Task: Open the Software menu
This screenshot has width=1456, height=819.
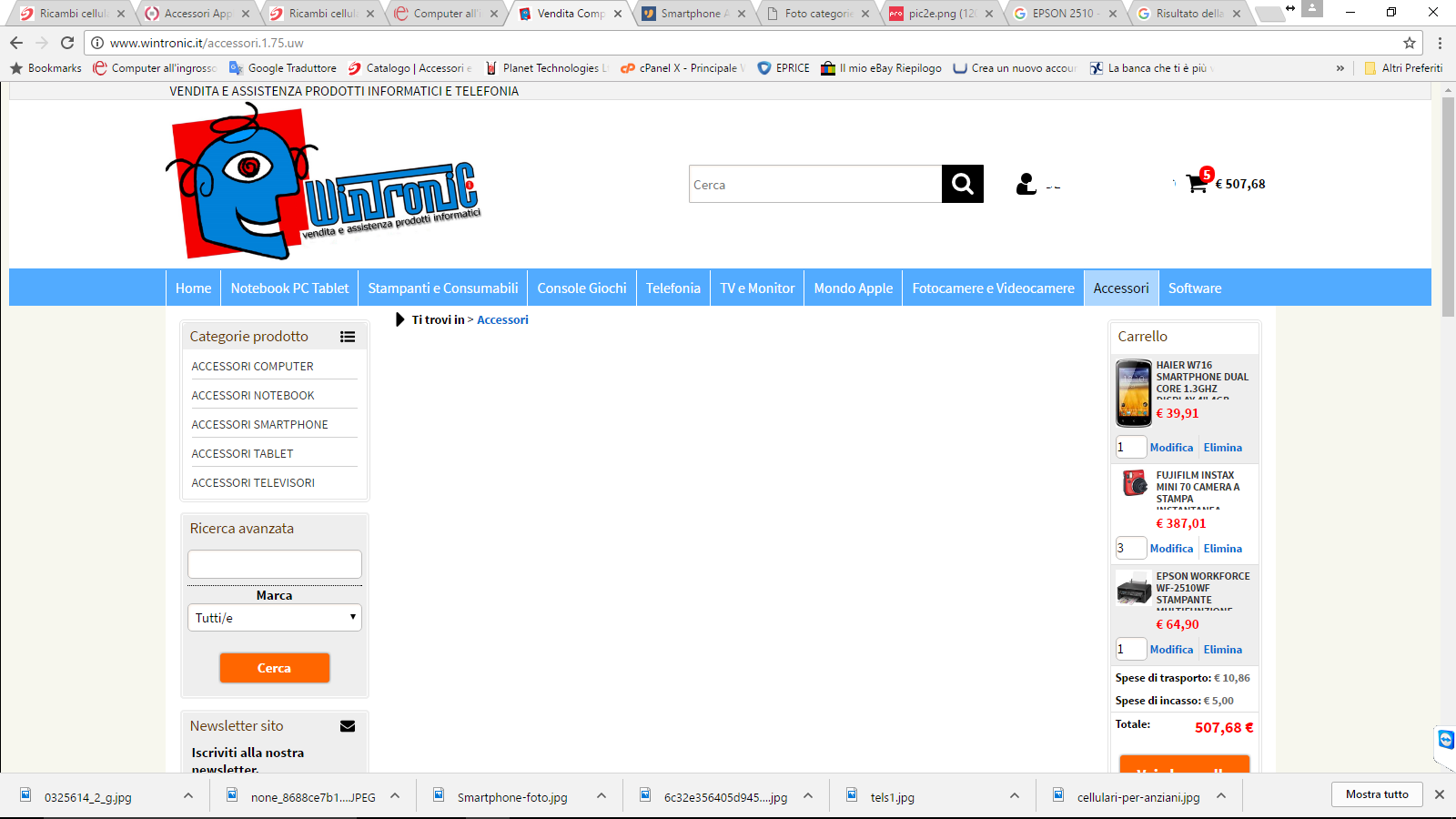Action: click(1195, 288)
